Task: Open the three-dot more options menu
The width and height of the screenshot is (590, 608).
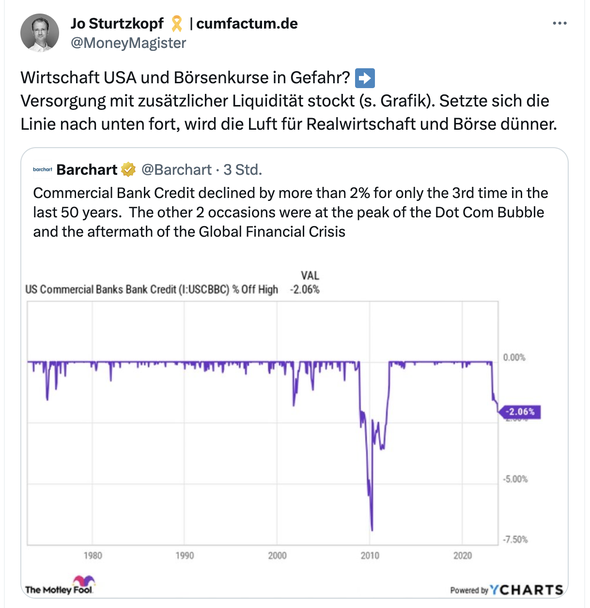Action: (x=559, y=24)
